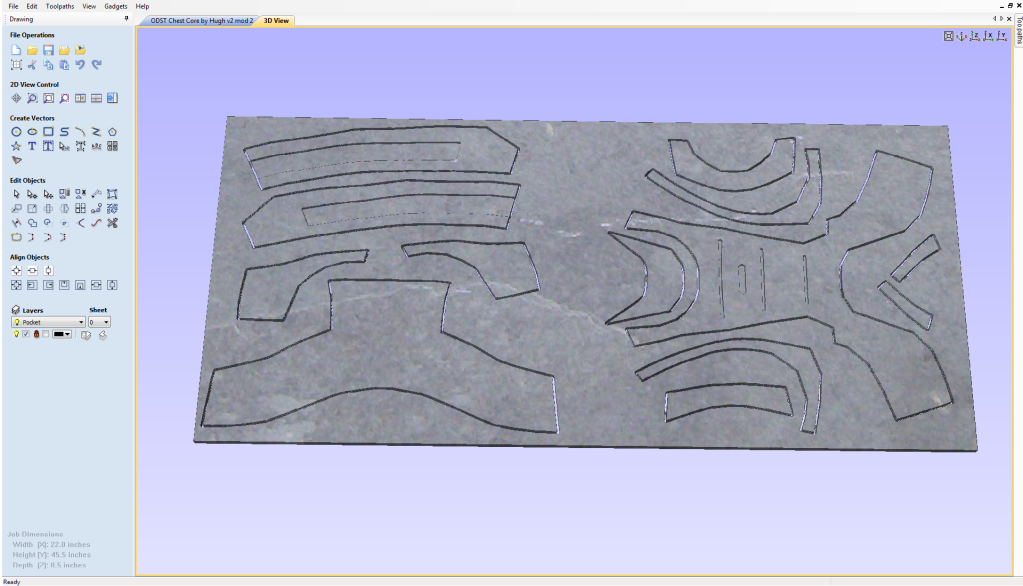
Task: Toggle layer visibility lightbulb icon
Action: click(x=16, y=334)
